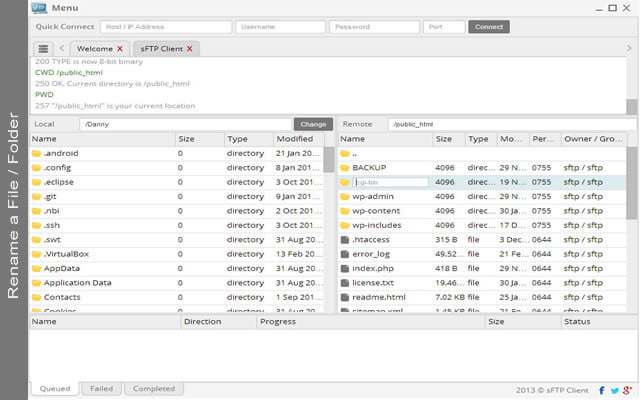Image resolution: width=640 pixels, height=400 pixels.
Task: Select the .android folder icon
Action: click(x=37, y=154)
